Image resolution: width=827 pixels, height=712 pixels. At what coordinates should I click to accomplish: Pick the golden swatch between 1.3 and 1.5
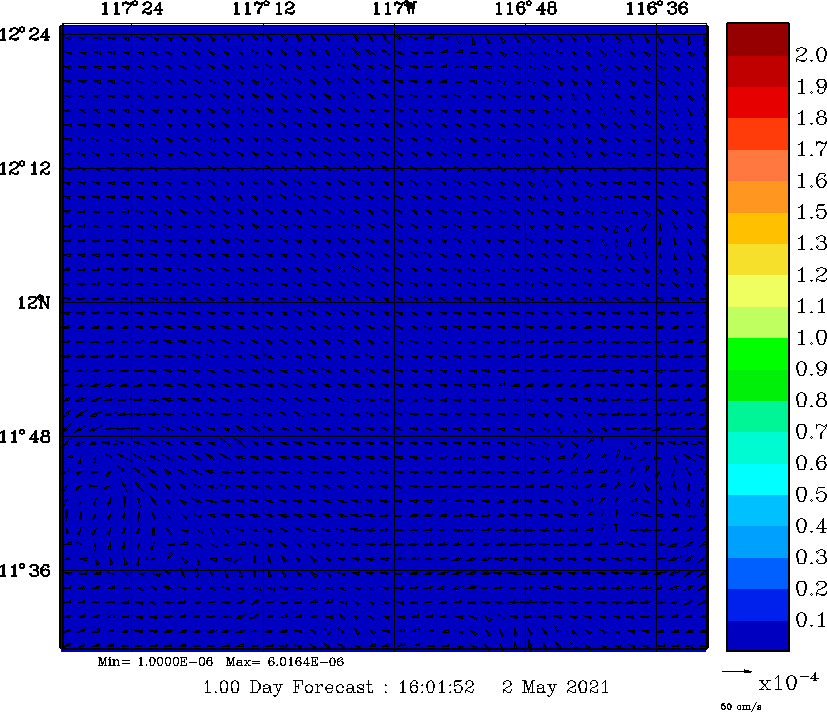758,228
